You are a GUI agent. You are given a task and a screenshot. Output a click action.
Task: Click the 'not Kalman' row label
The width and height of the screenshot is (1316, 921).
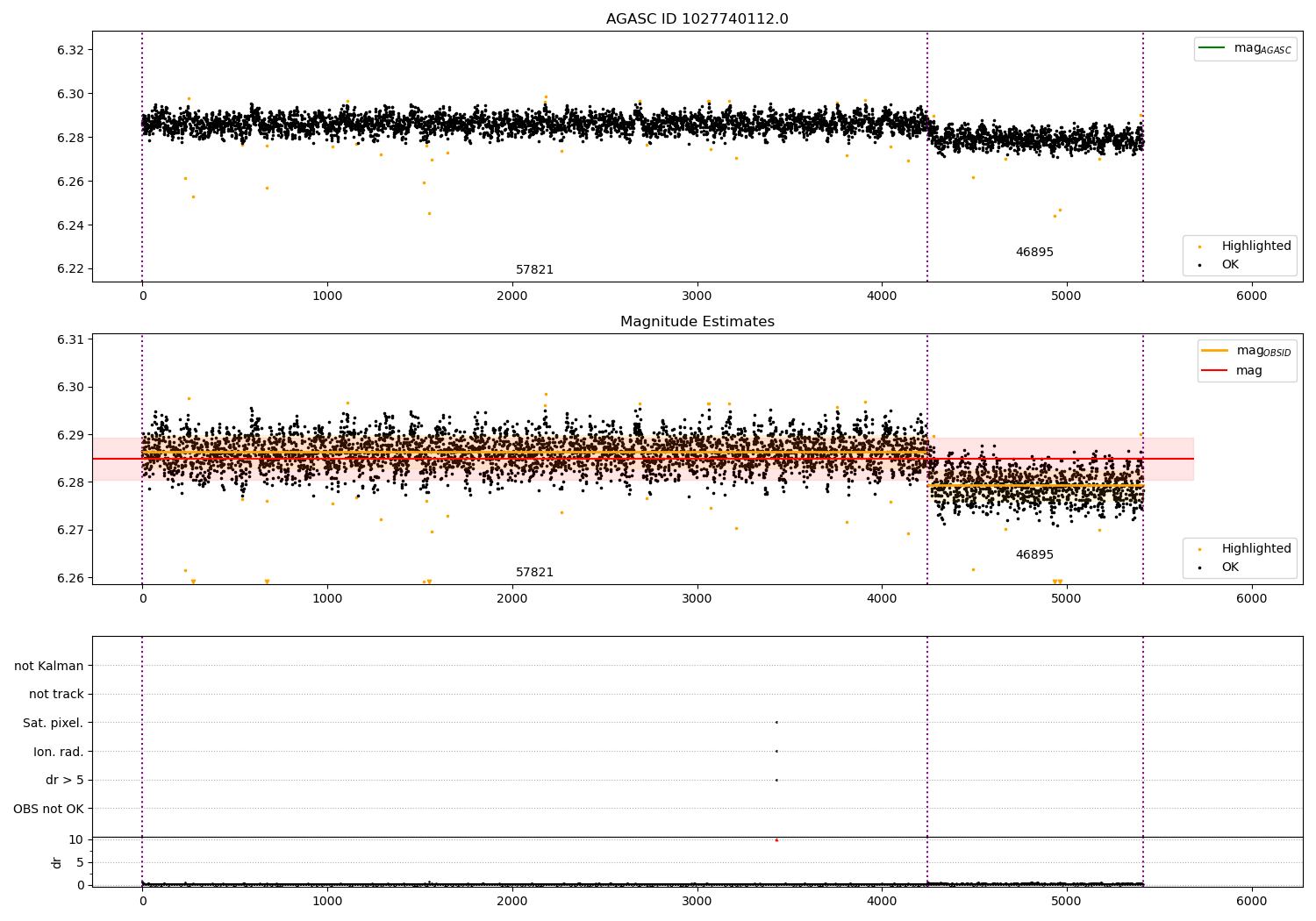point(49,666)
